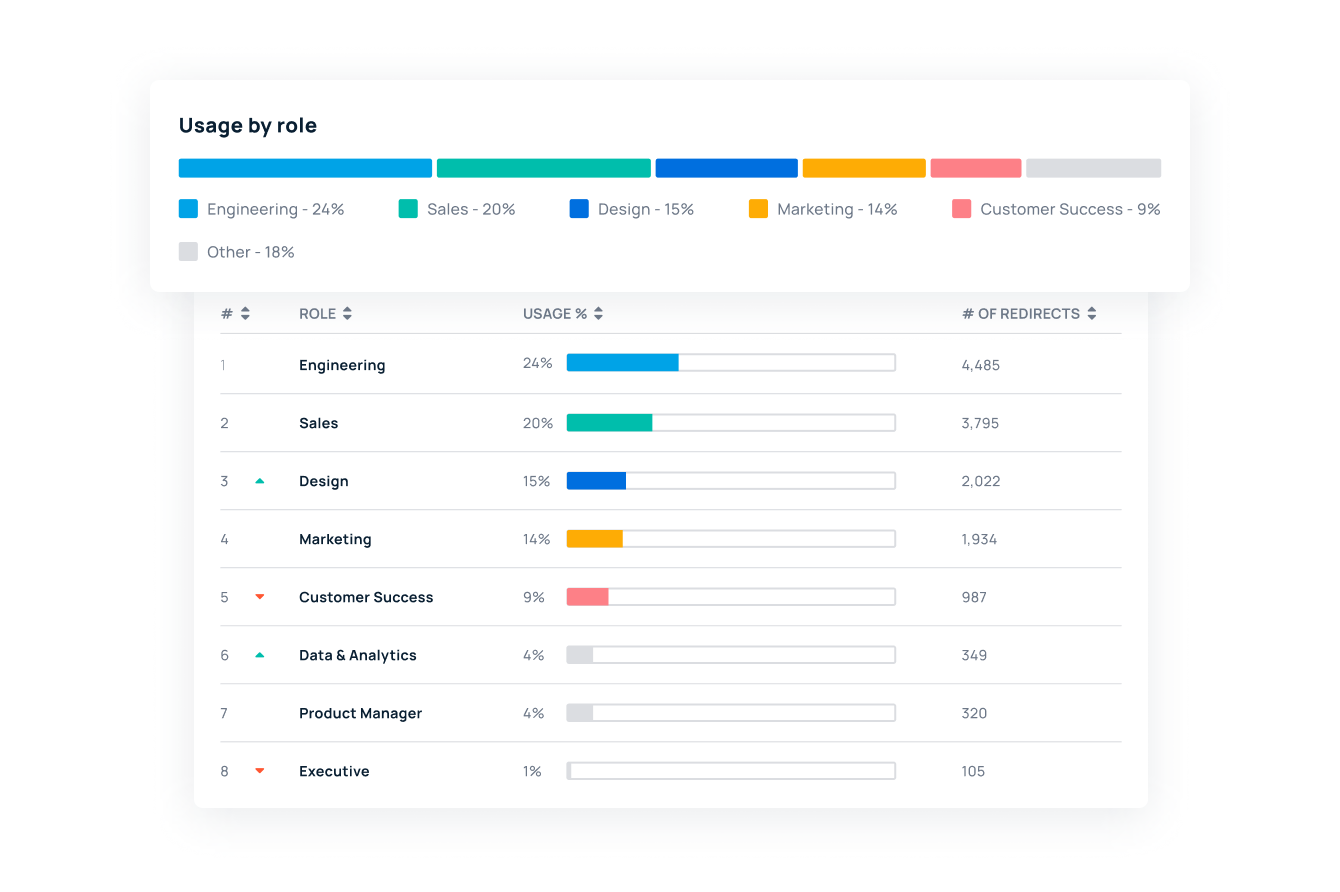Select the ROLE column header
Screen dimensions: 1340x892
pyautogui.click(x=317, y=313)
